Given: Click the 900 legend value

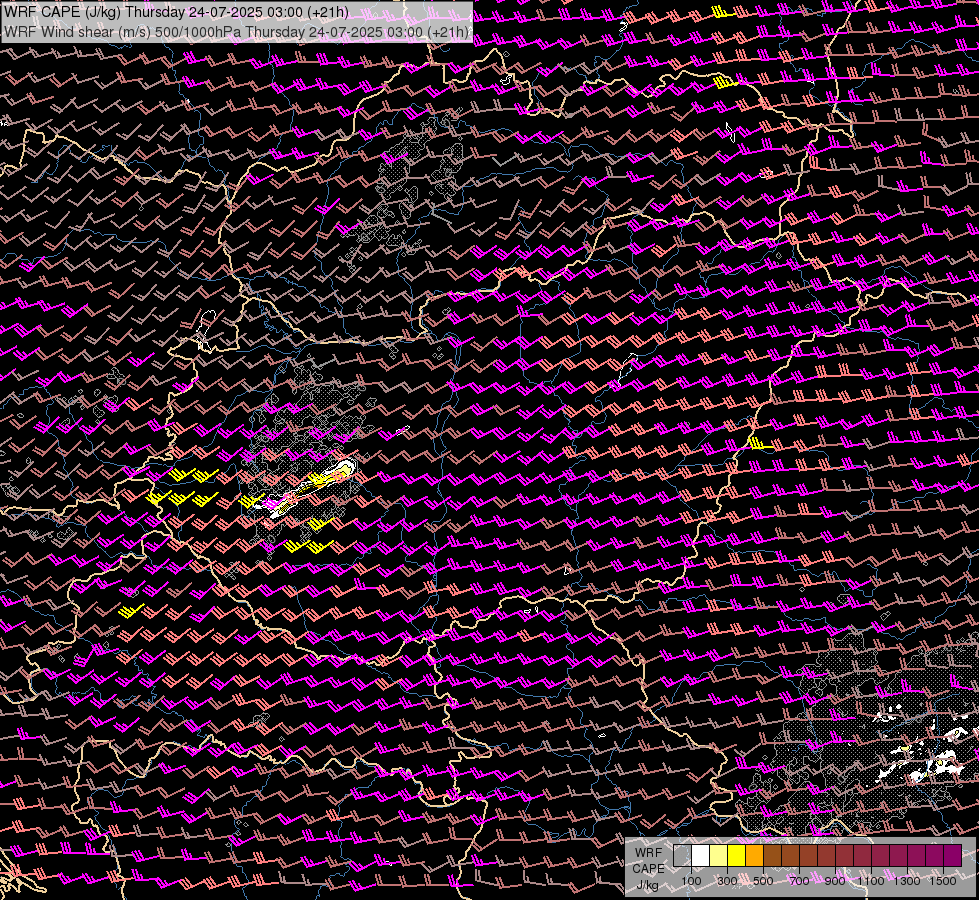Looking at the screenshot, I should tap(835, 881).
